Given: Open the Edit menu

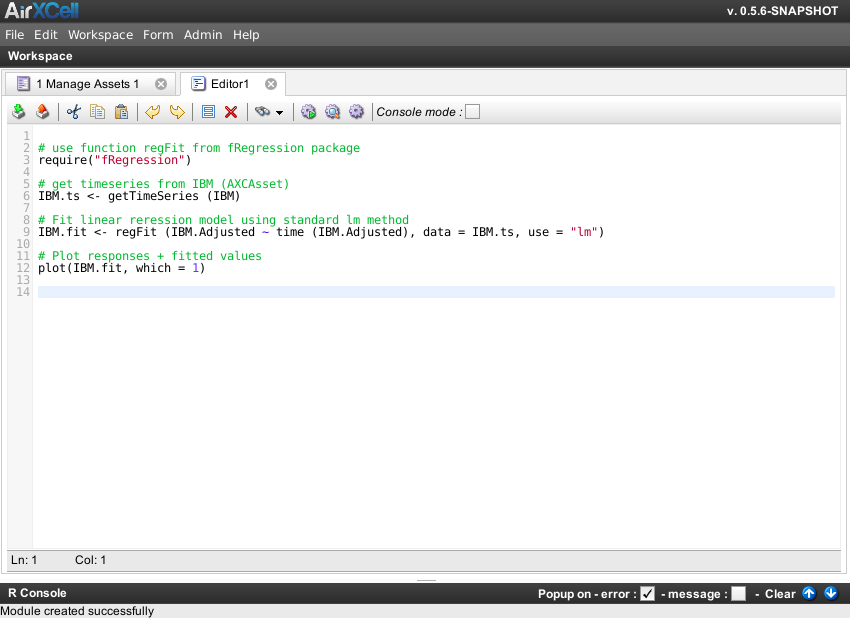Looking at the screenshot, I should tap(46, 35).
